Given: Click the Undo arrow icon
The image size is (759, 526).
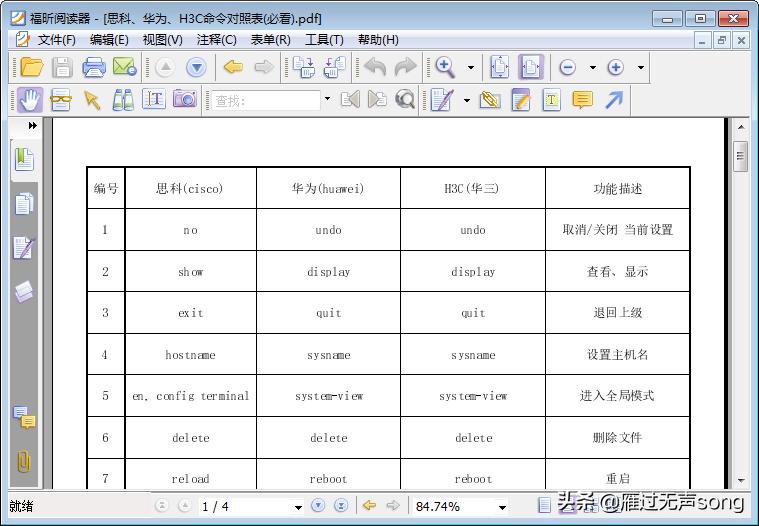Looking at the screenshot, I should [375, 67].
